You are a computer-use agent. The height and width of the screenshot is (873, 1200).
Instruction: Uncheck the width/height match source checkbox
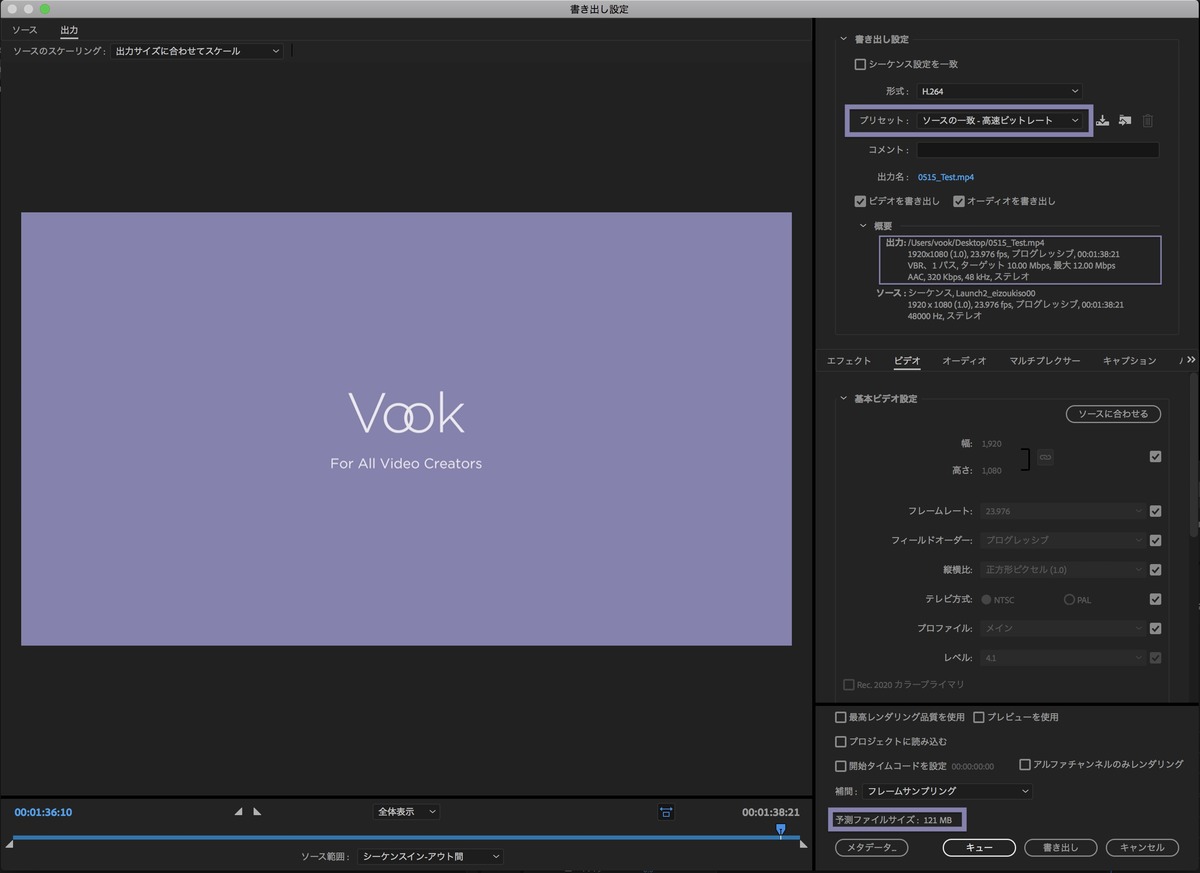coord(1156,456)
